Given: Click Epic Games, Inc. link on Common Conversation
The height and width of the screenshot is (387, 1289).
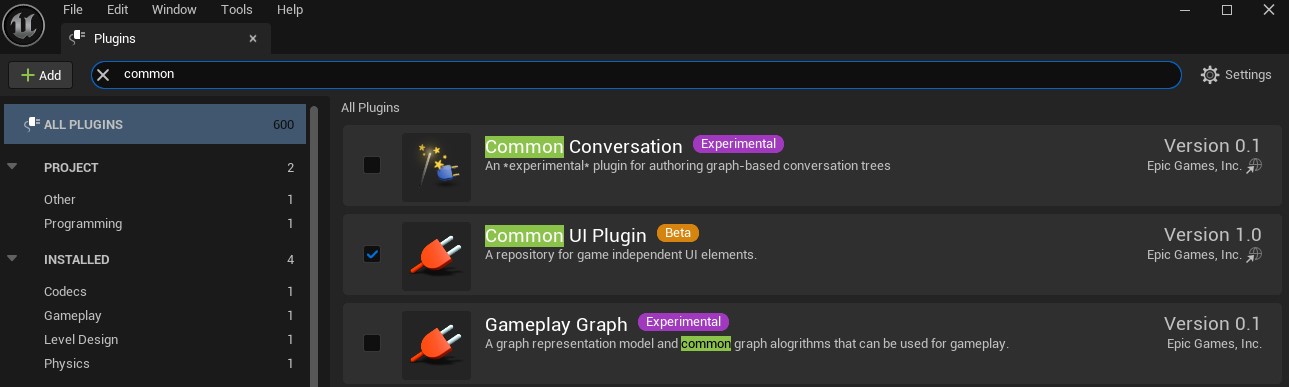Looking at the screenshot, I should point(1194,166).
